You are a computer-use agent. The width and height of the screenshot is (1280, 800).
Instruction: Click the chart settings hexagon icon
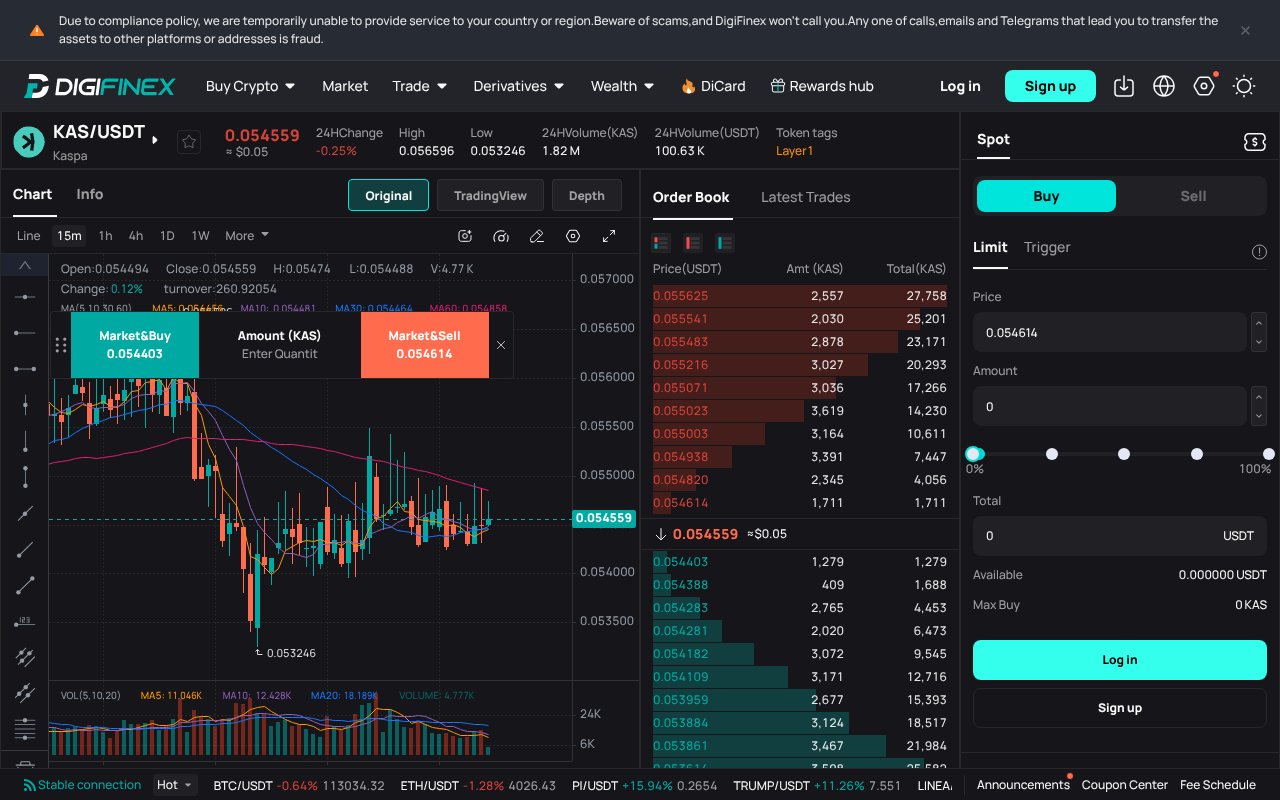(x=573, y=236)
